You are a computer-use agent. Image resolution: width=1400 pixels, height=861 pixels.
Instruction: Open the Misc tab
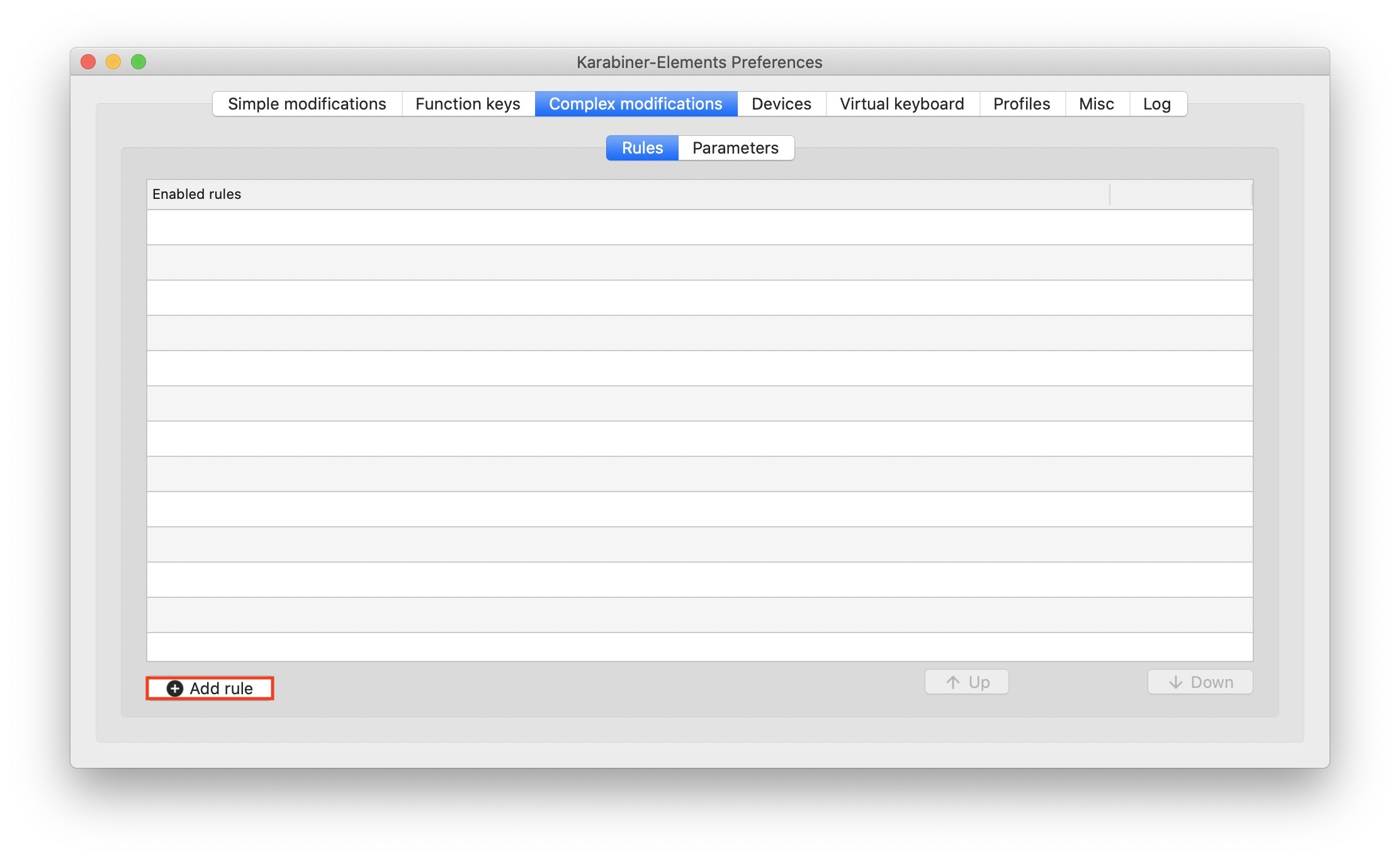[1096, 104]
